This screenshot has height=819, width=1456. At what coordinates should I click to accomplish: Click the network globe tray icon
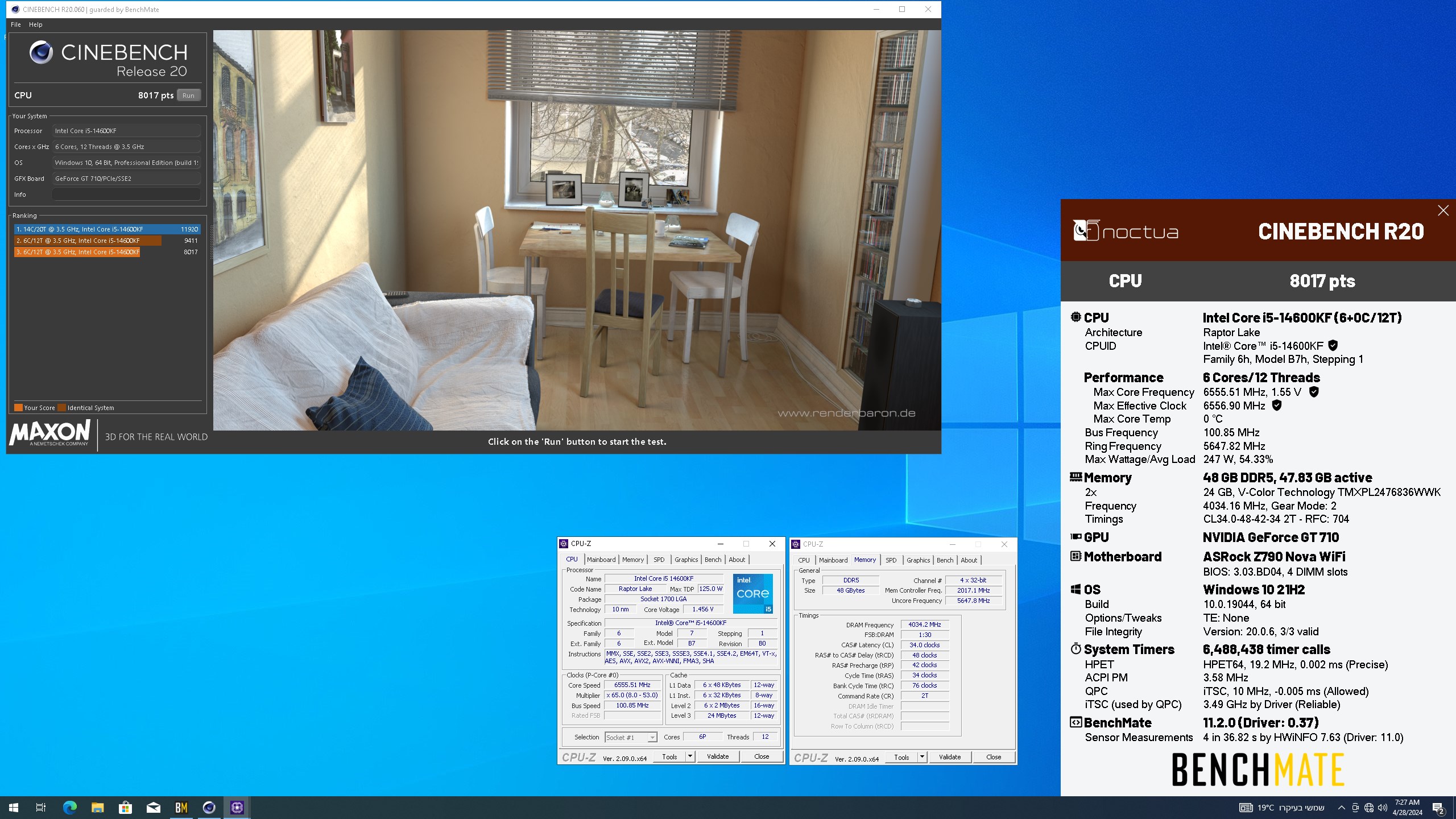coord(1369,808)
